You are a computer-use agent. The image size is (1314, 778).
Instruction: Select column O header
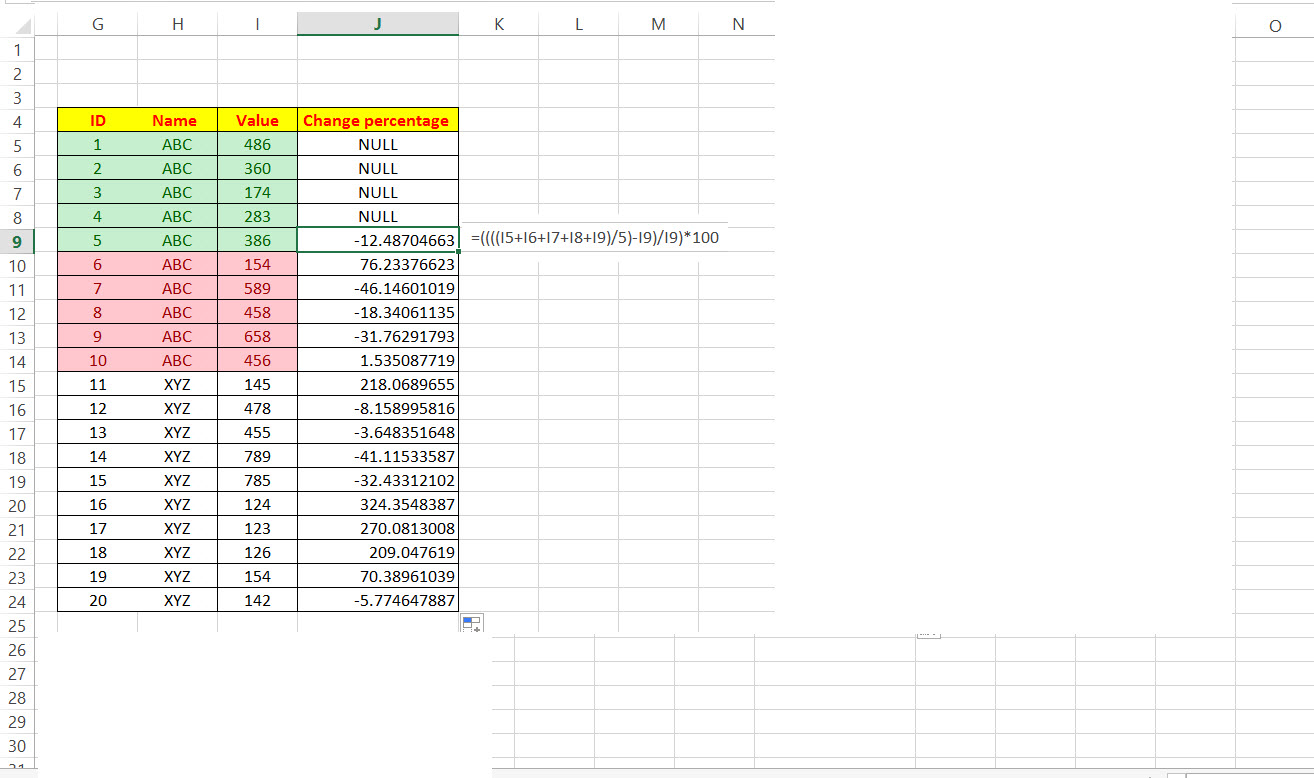coord(1274,26)
